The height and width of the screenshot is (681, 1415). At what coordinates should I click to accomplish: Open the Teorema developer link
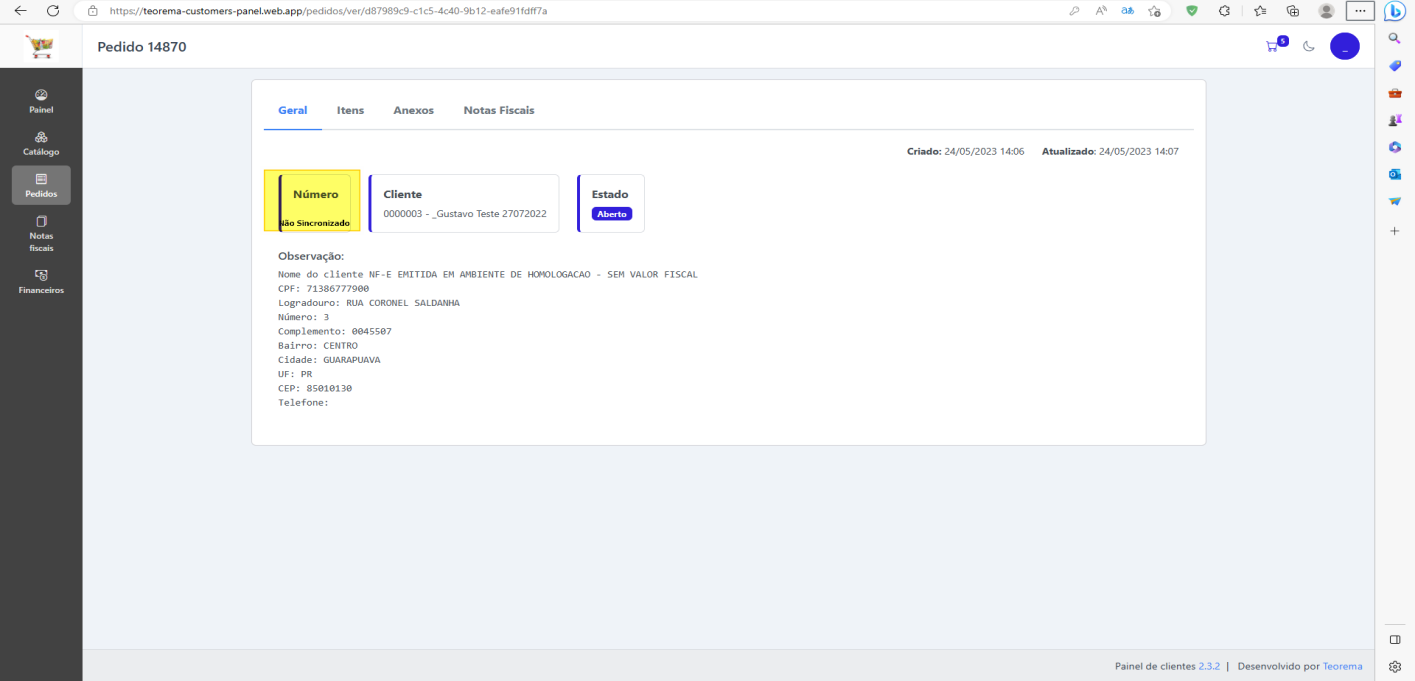[1342, 666]
